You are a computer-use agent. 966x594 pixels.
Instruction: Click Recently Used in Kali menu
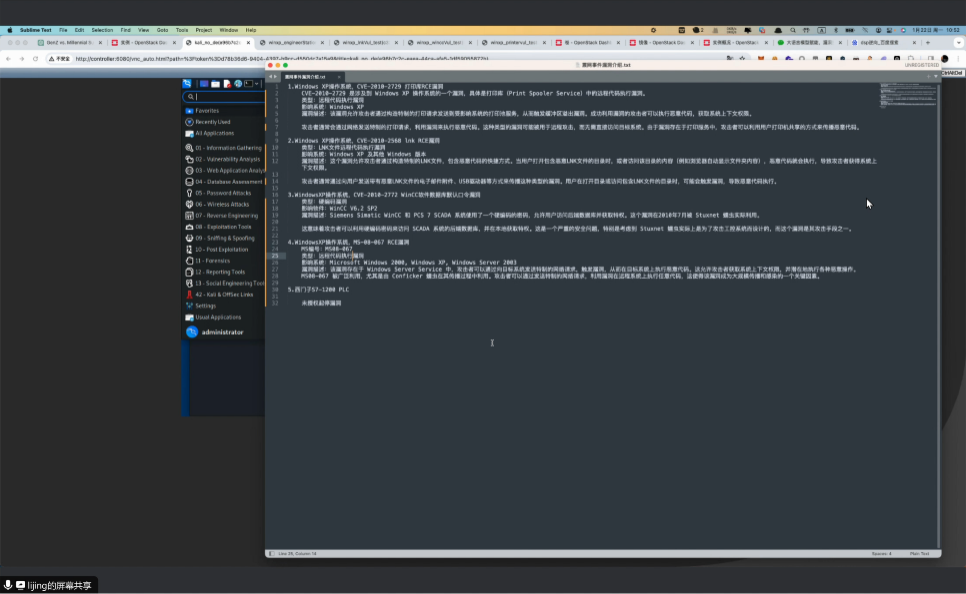212,122
